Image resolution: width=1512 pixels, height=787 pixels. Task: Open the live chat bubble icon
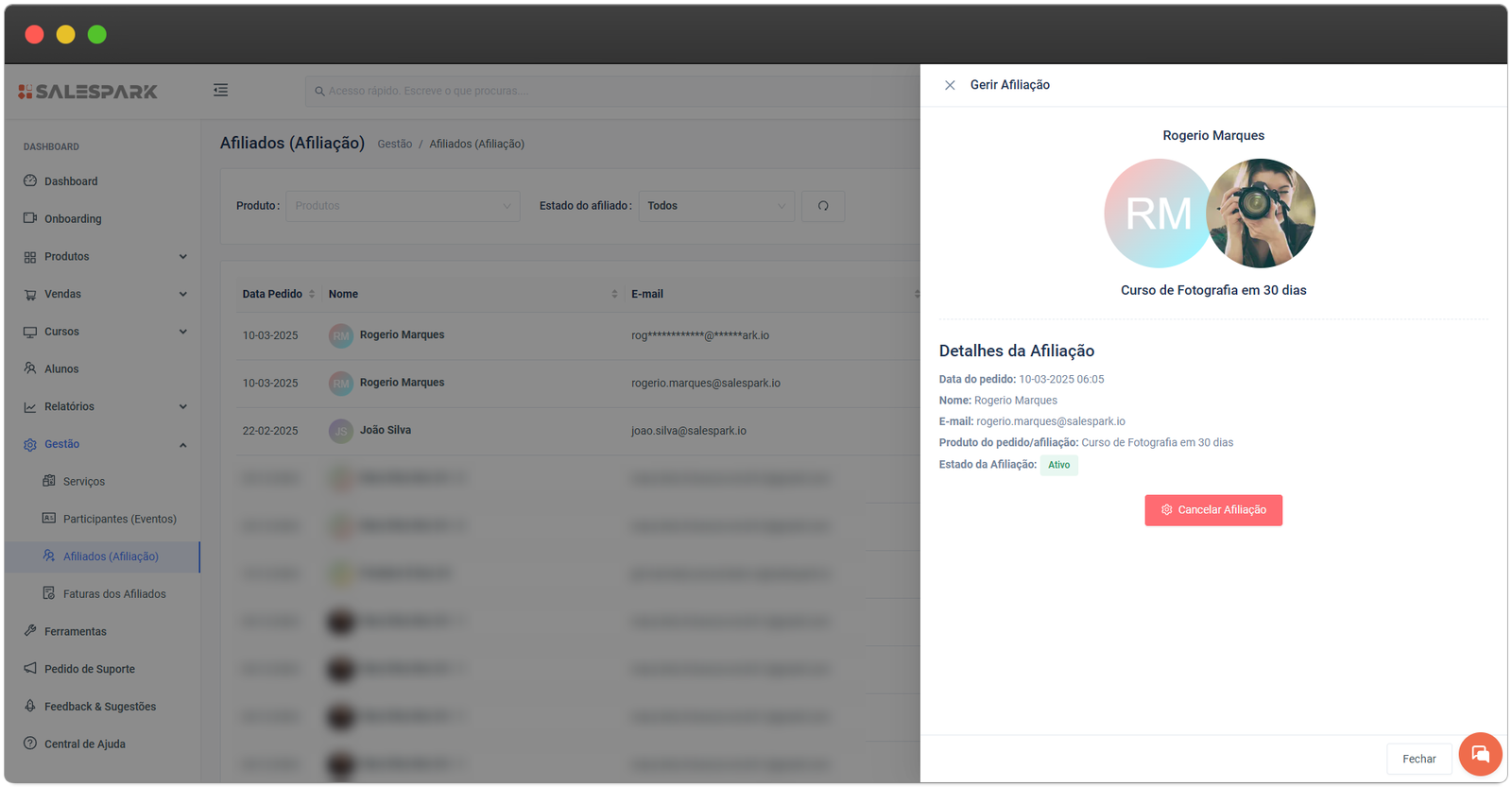[1480, 754]
